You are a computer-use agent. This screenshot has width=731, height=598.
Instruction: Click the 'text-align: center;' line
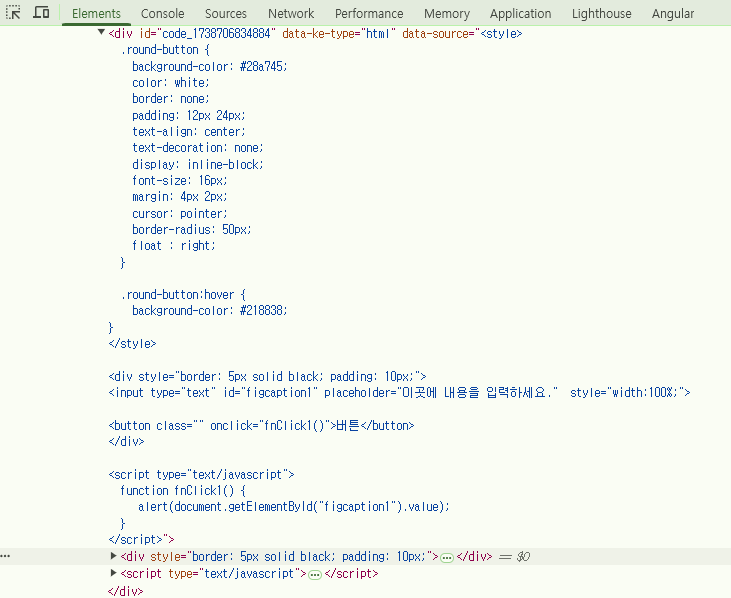[x=189, y=131]
